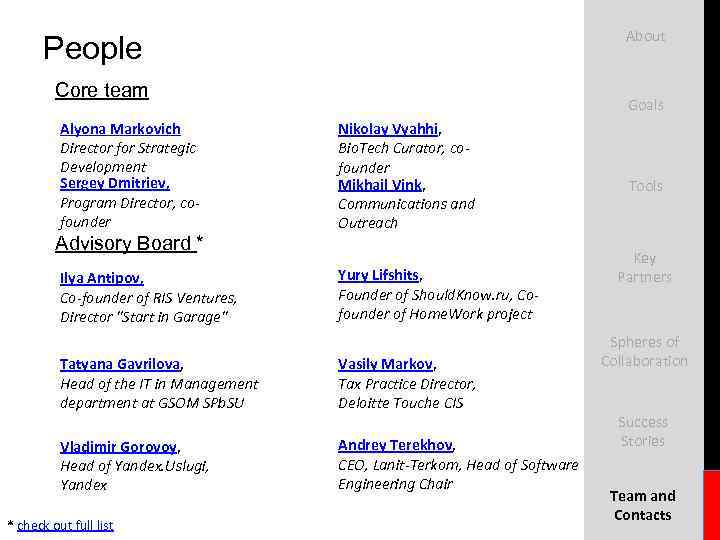The width and height of the screenshot is (720, 540).
Task: Switch to the Tools tab
Action: [x=645, y=186]
